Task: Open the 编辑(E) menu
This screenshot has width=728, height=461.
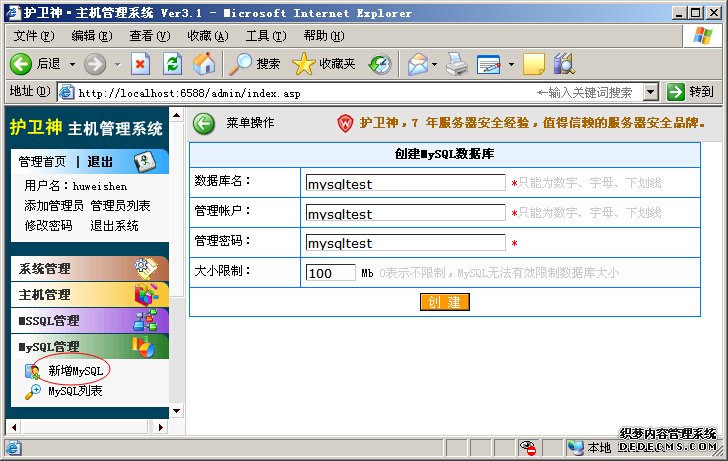Action: click(92, 36)
